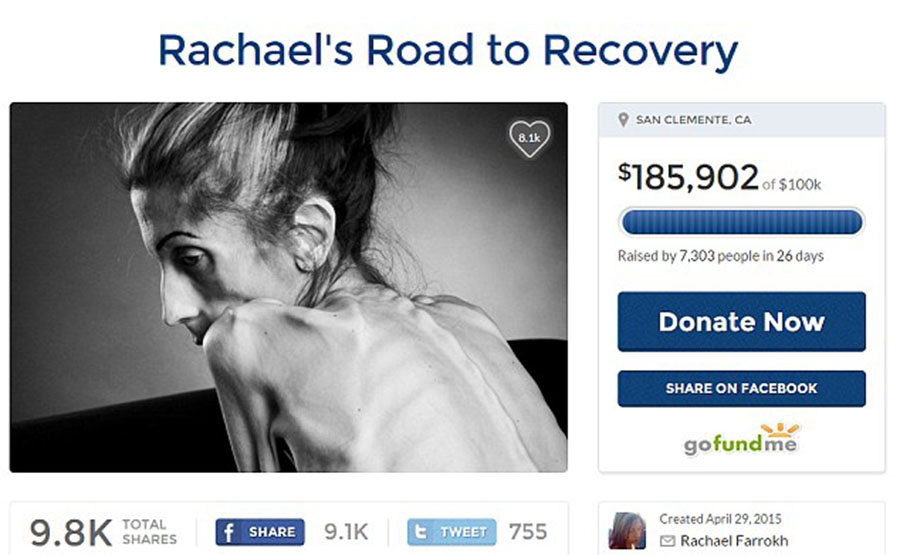Click the Donate Now button
Screen dimensions: 900x555
[x=742, y=322]
